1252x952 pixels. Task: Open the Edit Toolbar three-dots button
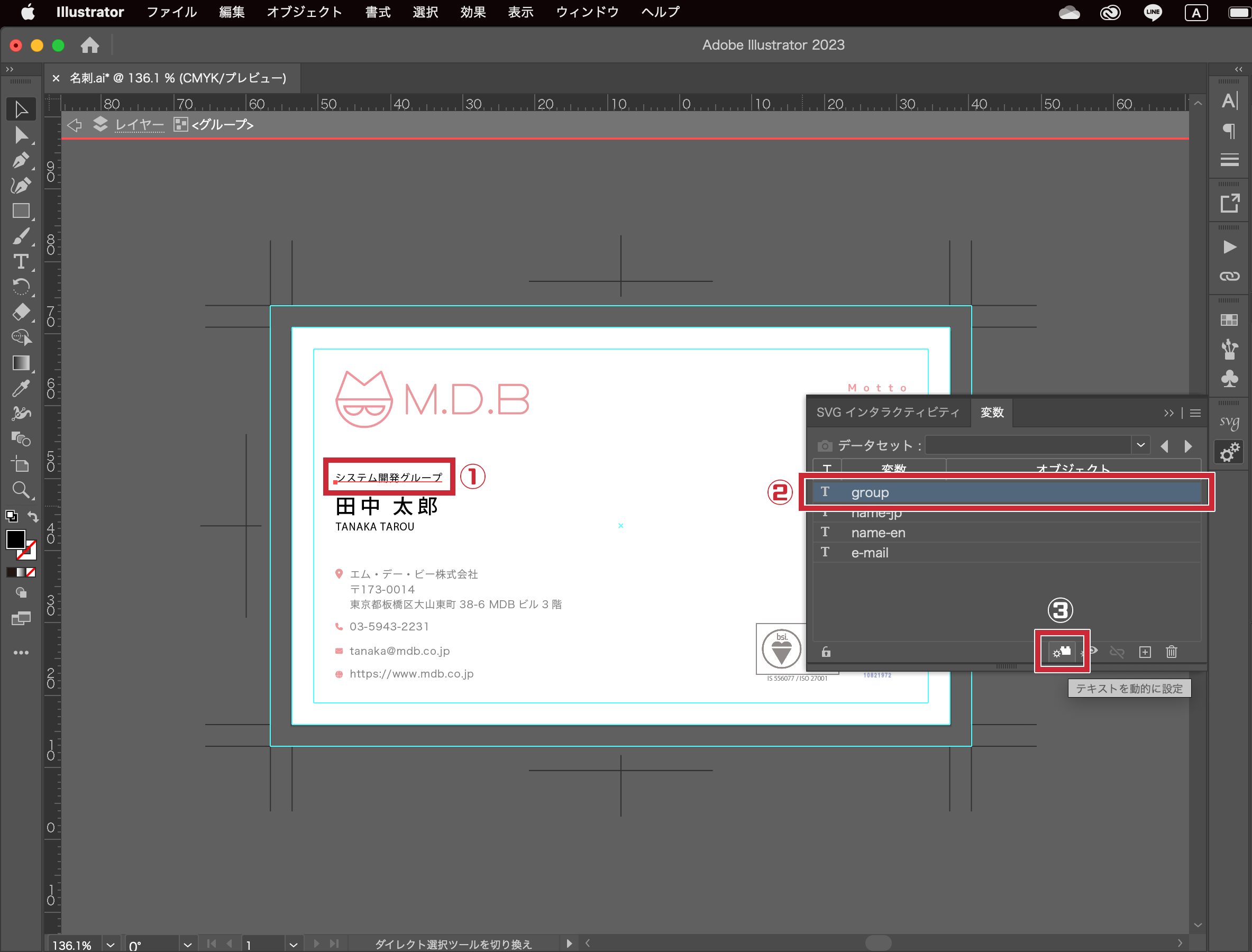[21, 653]
